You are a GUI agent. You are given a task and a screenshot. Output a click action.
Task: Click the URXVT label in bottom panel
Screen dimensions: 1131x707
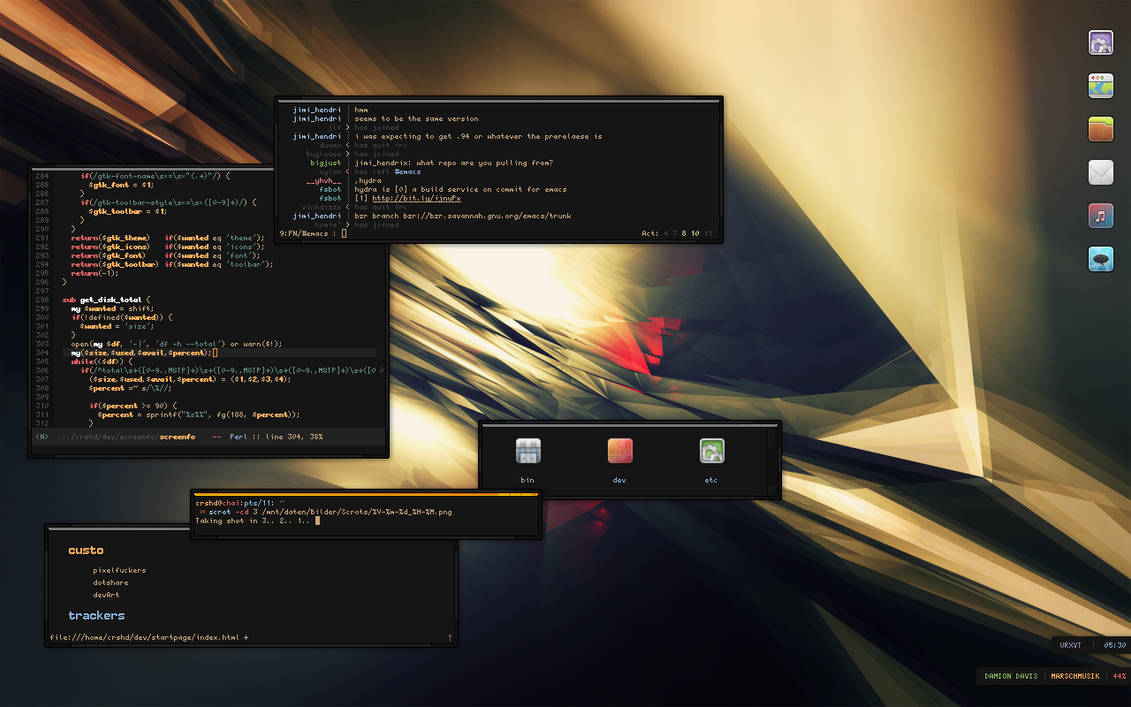[1070, 645]
